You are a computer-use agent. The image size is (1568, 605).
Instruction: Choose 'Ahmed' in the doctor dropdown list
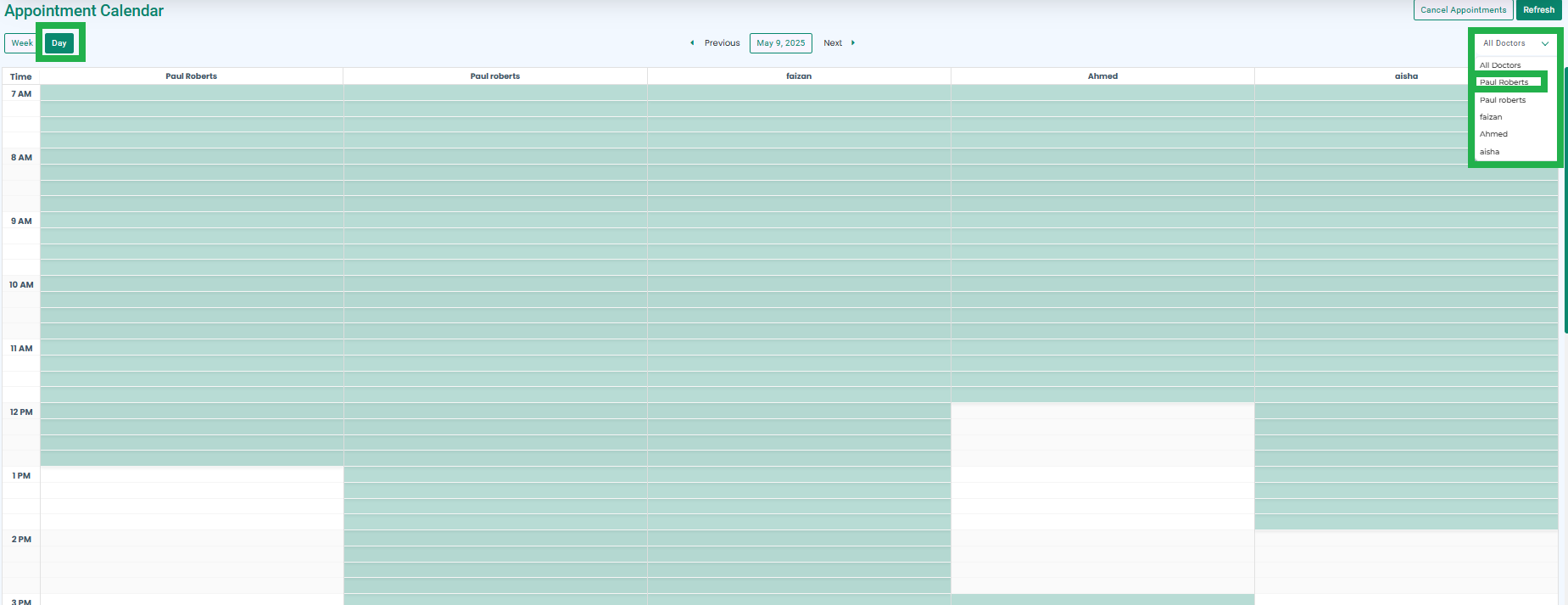click(x=1493, y=134)
